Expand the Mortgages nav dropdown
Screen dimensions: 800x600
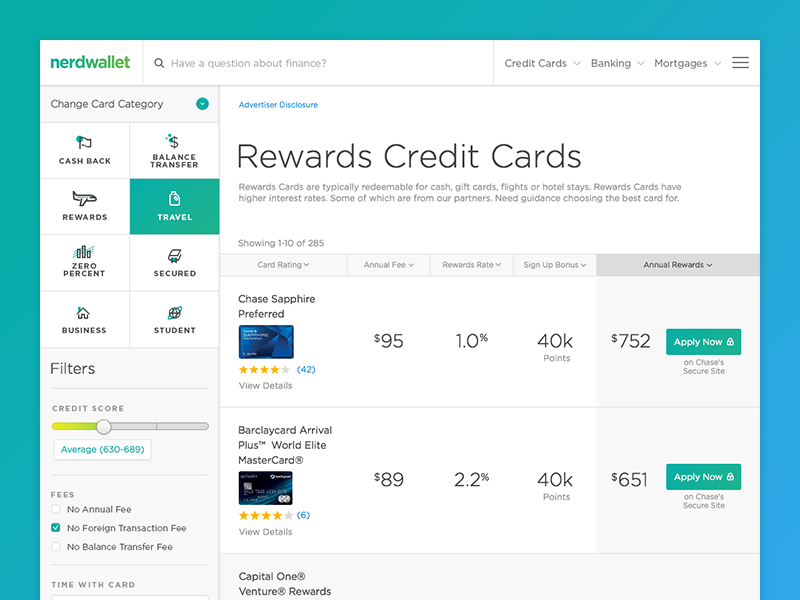coord(688,63)
